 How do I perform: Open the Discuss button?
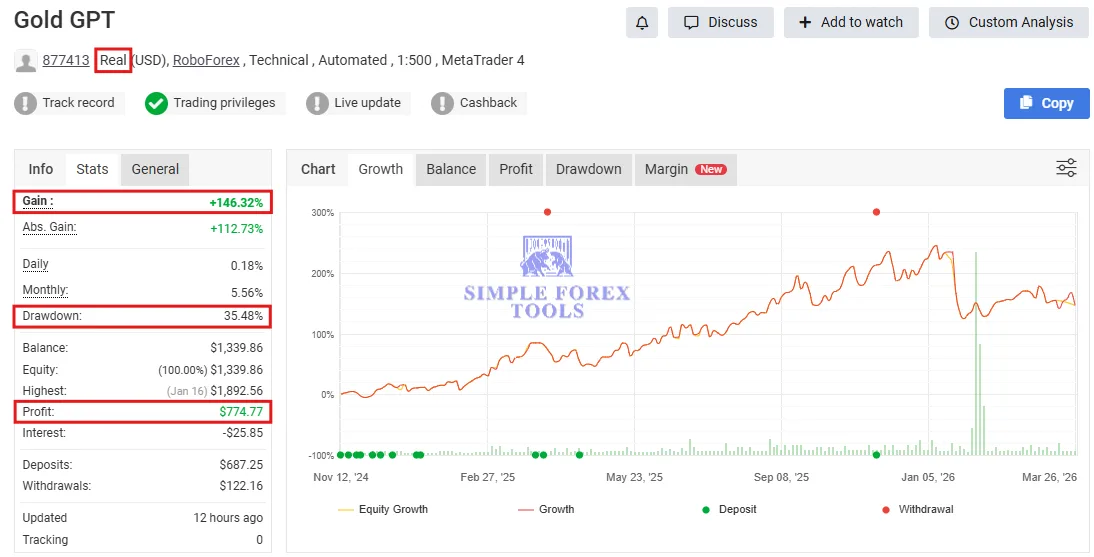tap(720, 22)
